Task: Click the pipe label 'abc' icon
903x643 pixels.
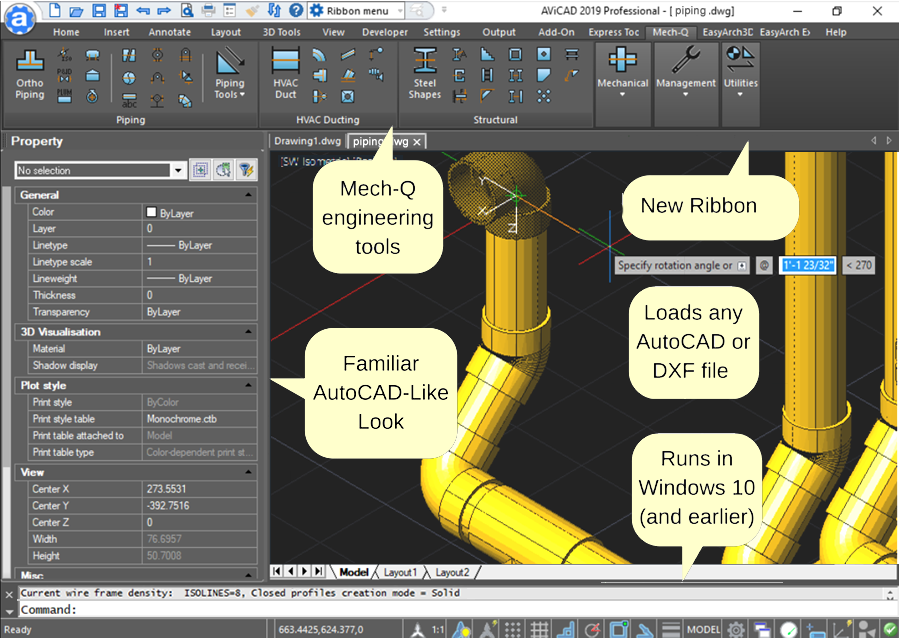Action: click(129, 100)
